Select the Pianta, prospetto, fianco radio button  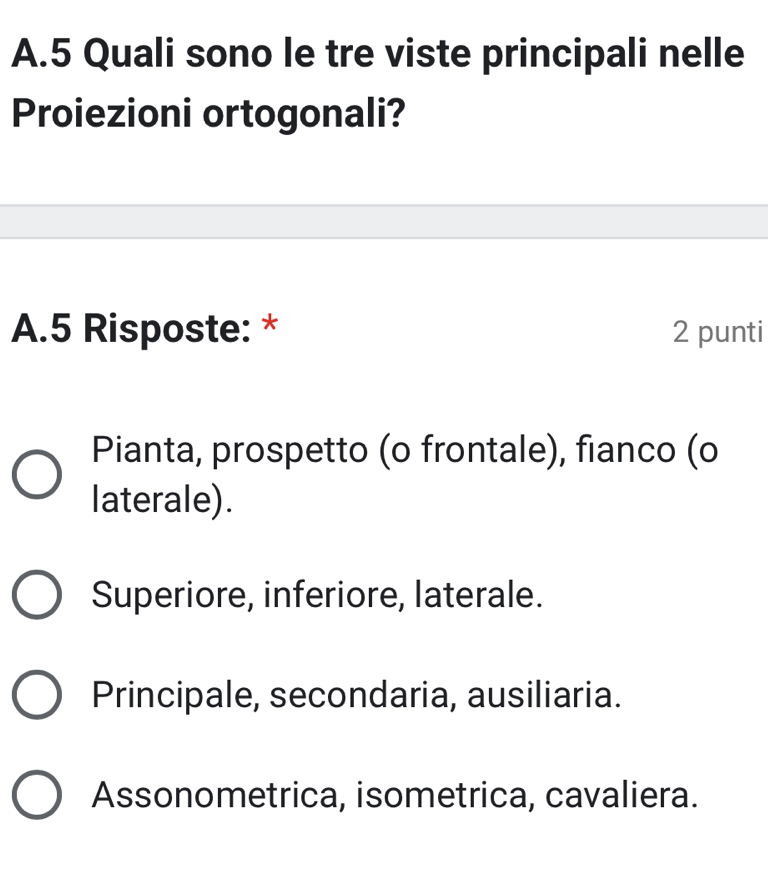click(x=37, y=475)
